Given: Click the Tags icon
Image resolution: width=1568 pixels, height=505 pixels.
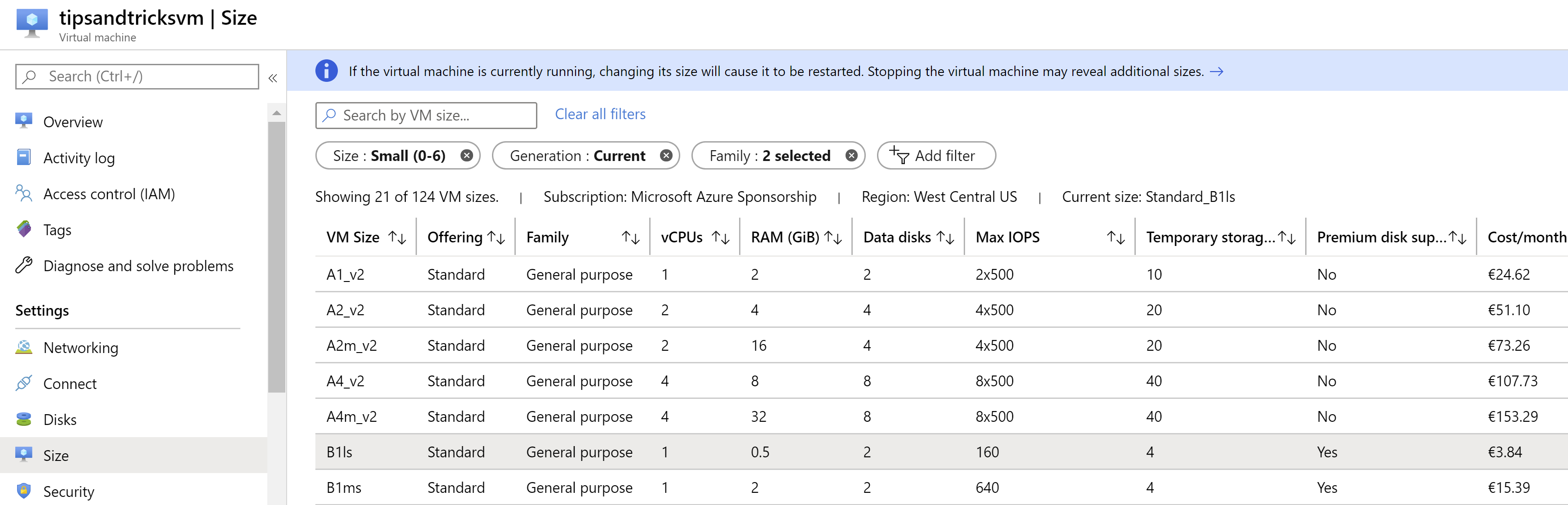Looking at the screenshot, I should click(24, 229).
